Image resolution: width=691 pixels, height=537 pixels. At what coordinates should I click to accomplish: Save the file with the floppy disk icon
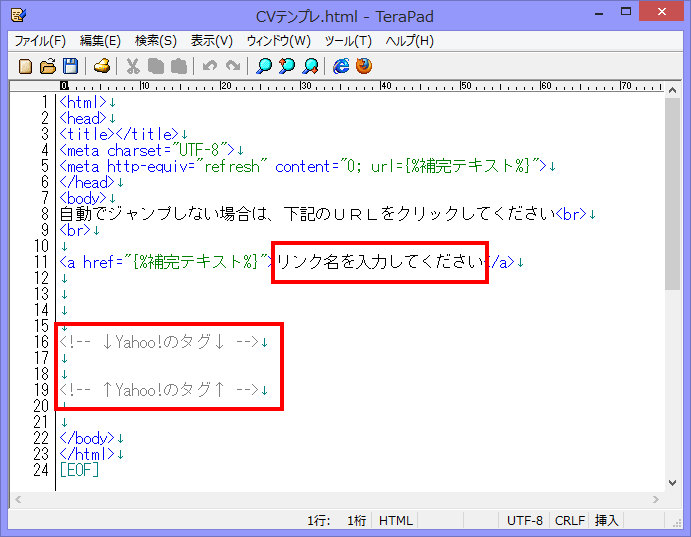pyautogui.click(x=71, y=67)
